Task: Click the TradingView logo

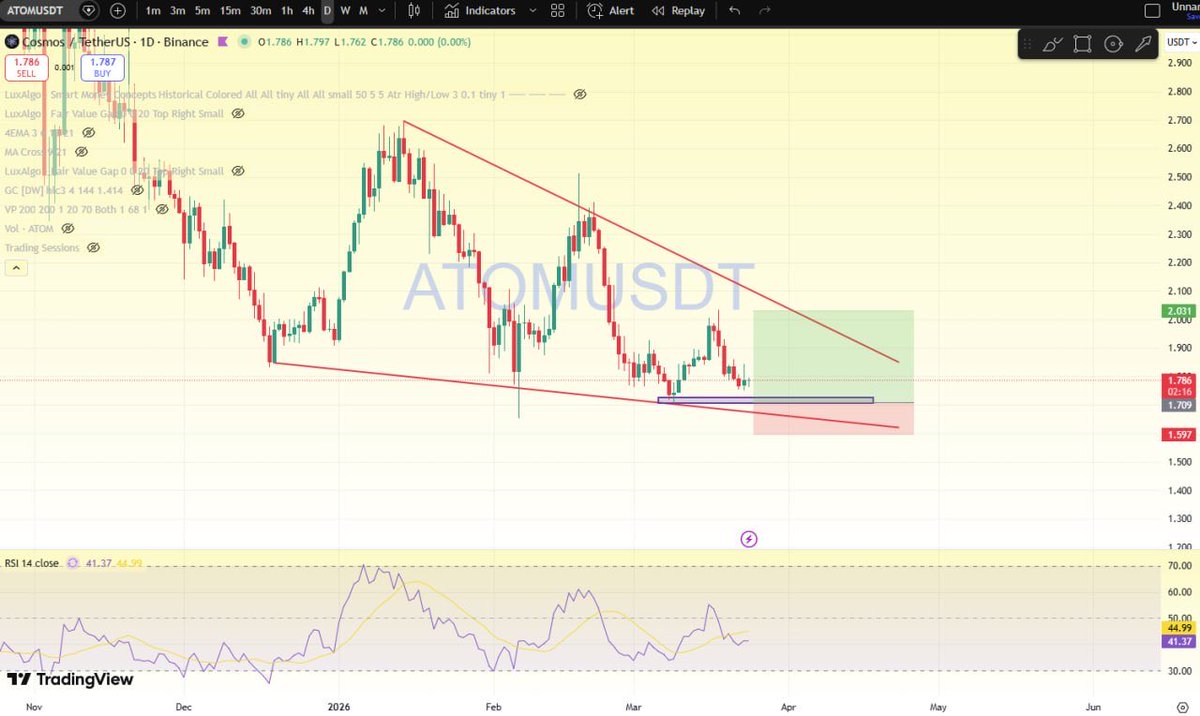Action: pos(70,680)
